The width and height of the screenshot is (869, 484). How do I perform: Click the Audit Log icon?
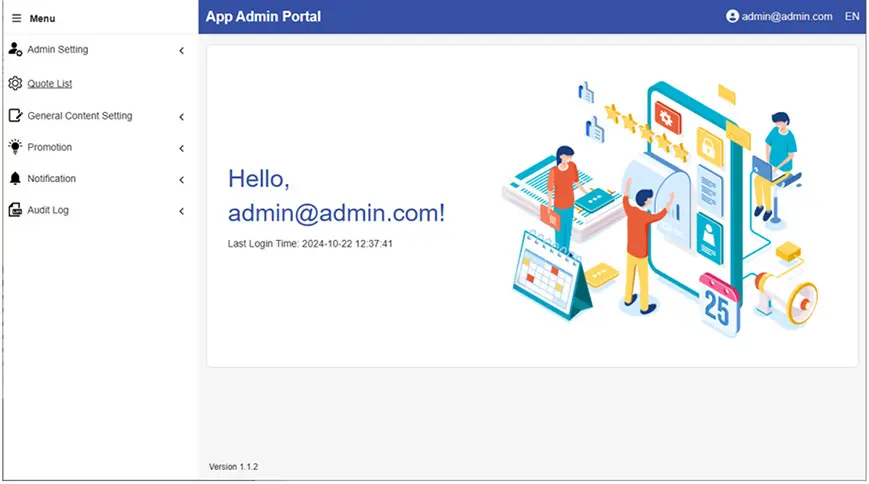[x=15, y=210]
